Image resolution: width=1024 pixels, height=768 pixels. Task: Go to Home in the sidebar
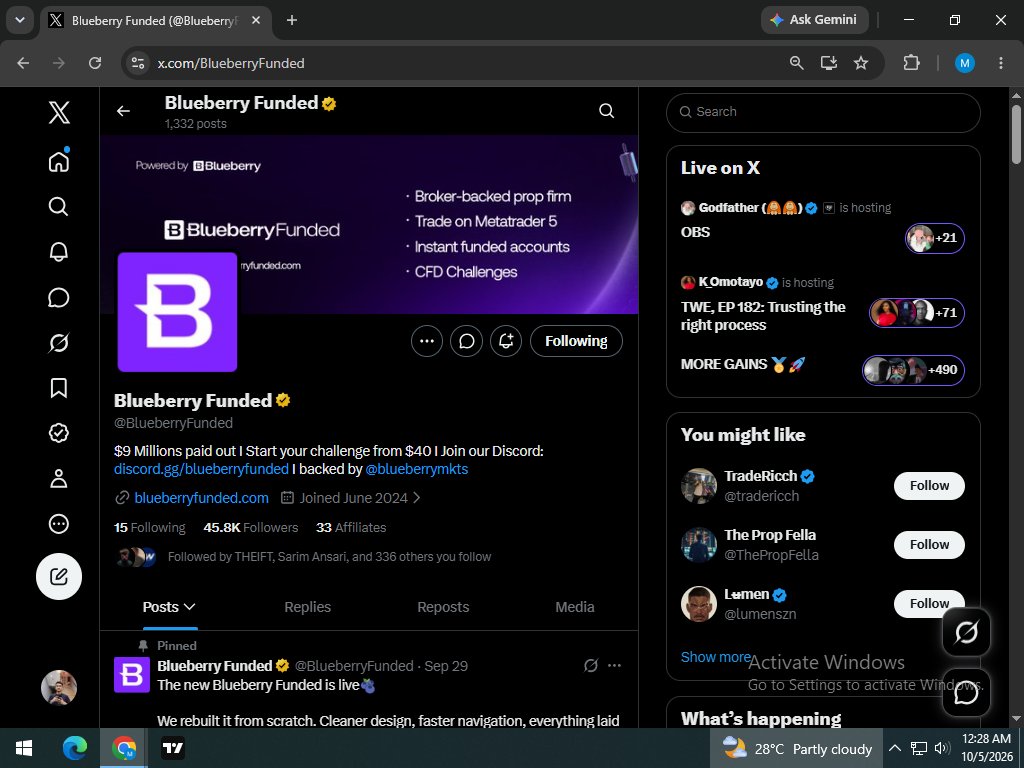[59, 161]
